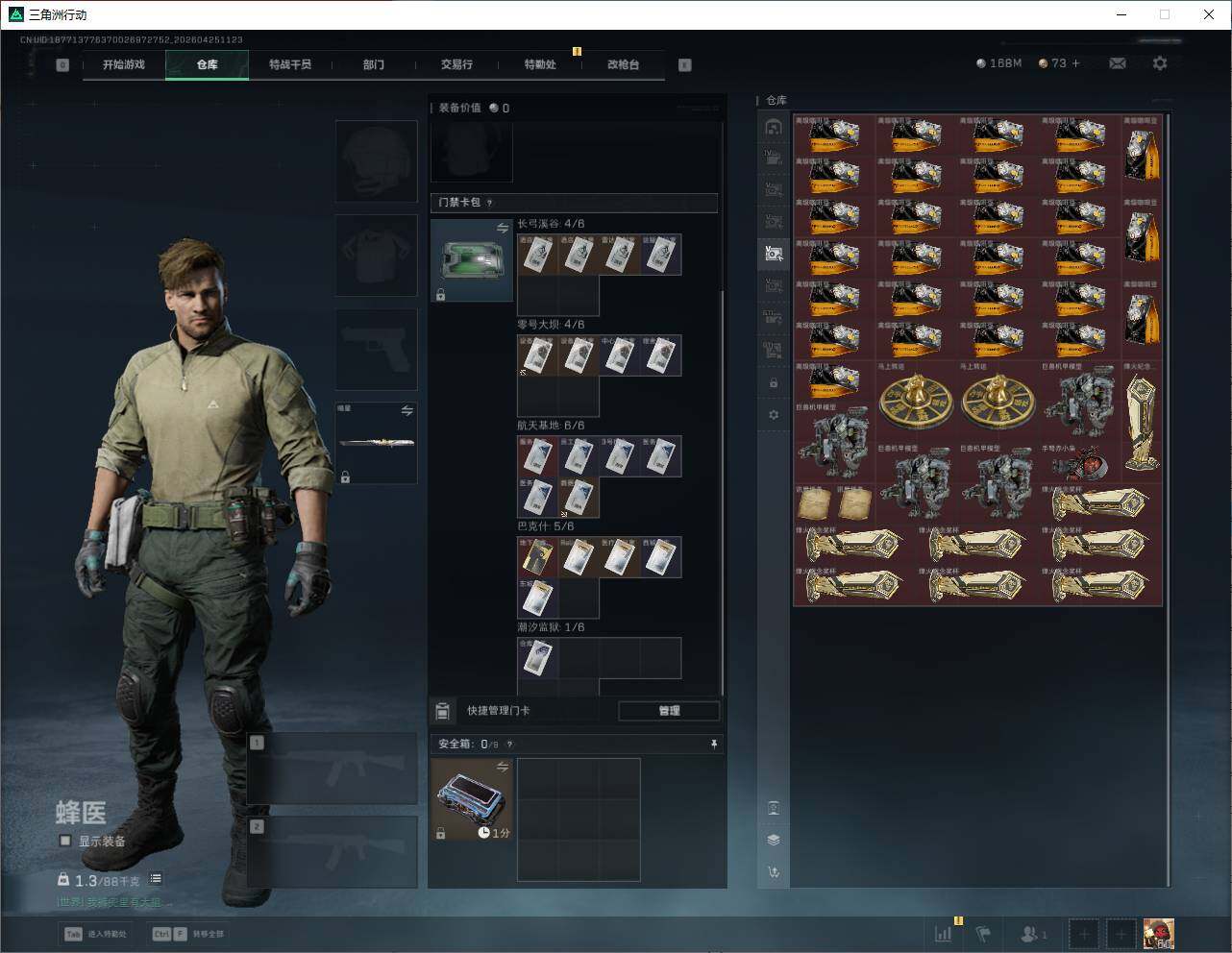Click the Tab 进入特勤处 shortcut button
This screenshot has height=953, width=1232.
[x=96, y=934]
